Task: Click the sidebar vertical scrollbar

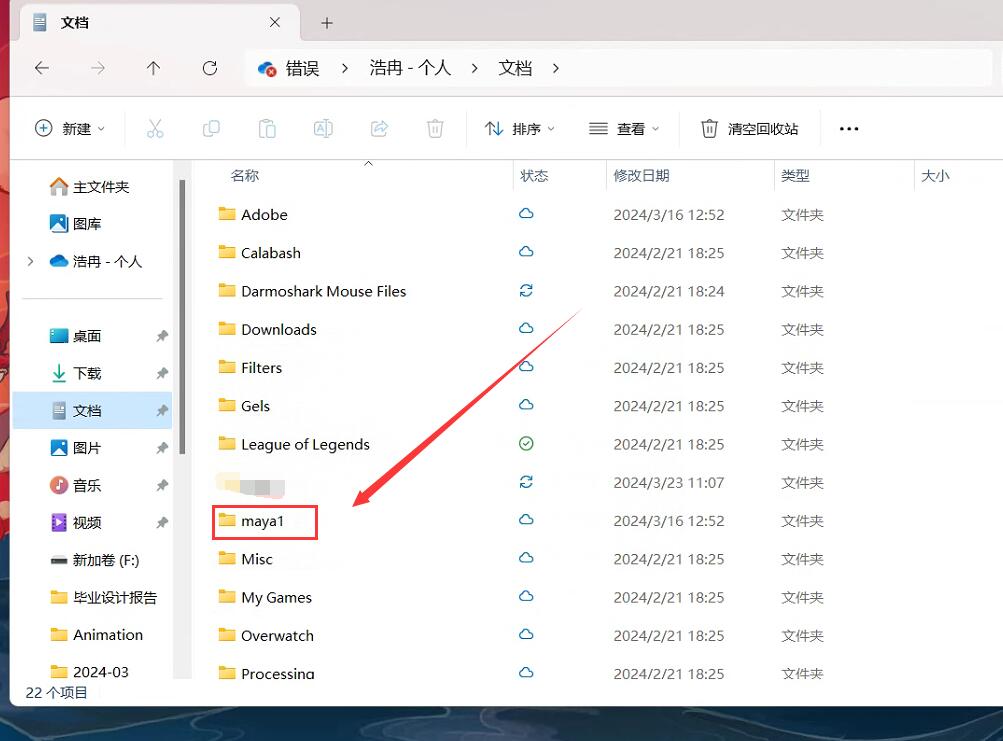Action: pos(182,320)
